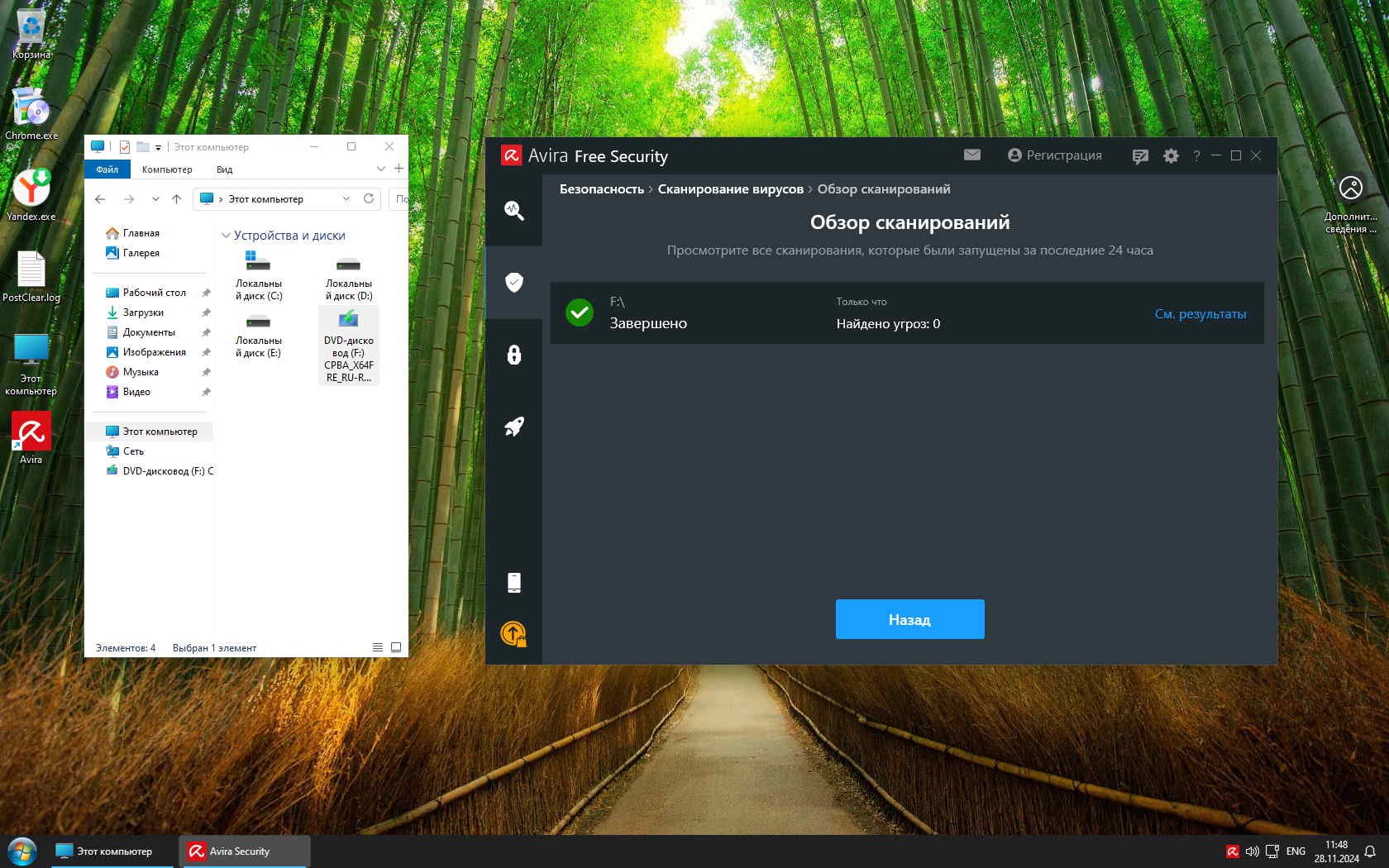Click the feedback chat icon in Avira
Viewport: 1389px width, 868px height.
pos(1140,156)
